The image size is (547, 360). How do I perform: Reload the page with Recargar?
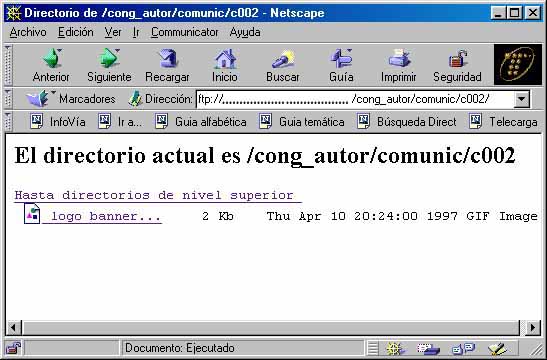tap(167, 66)
